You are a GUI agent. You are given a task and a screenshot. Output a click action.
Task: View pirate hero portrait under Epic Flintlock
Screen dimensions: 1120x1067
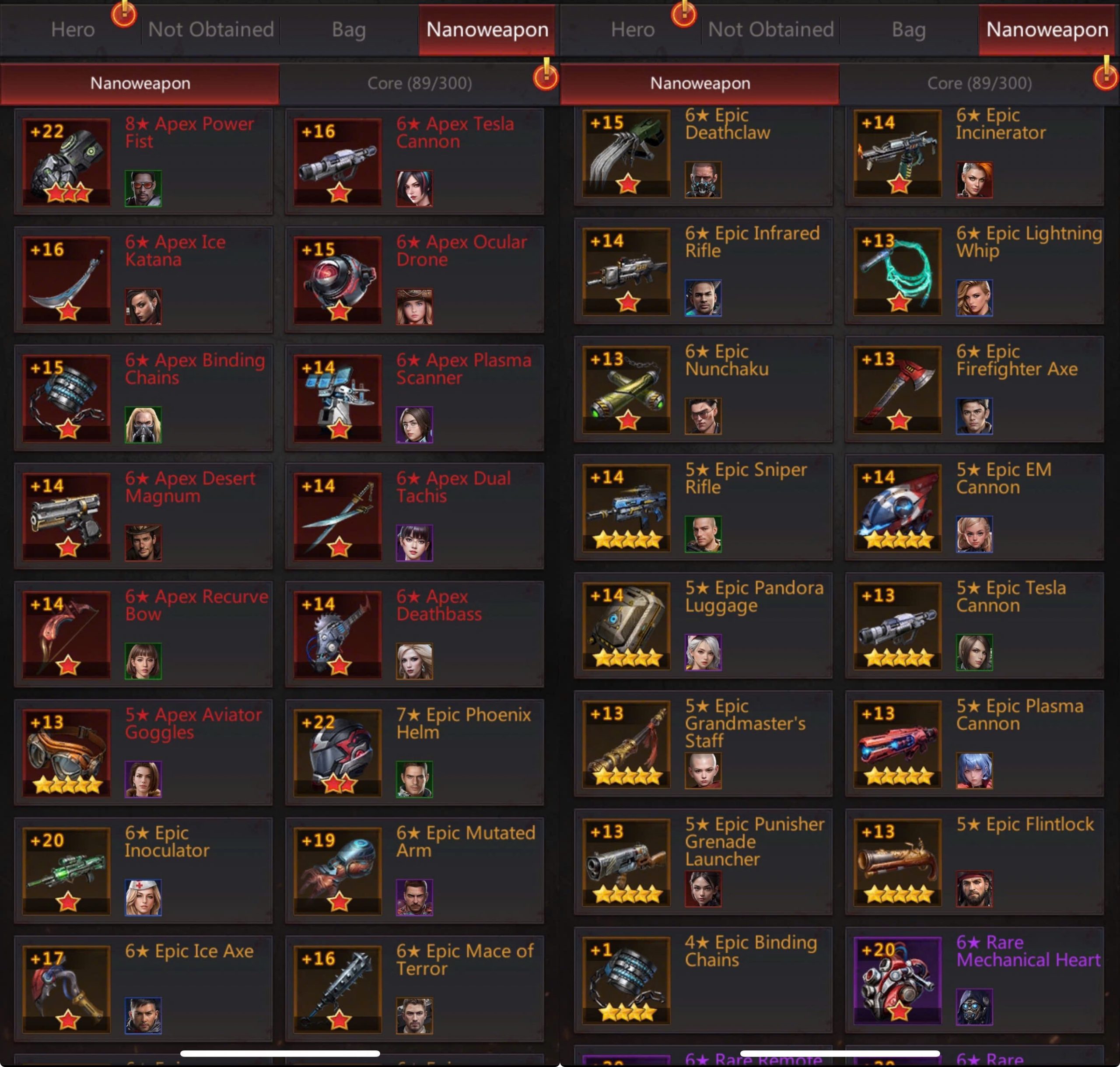click(974, 888)
